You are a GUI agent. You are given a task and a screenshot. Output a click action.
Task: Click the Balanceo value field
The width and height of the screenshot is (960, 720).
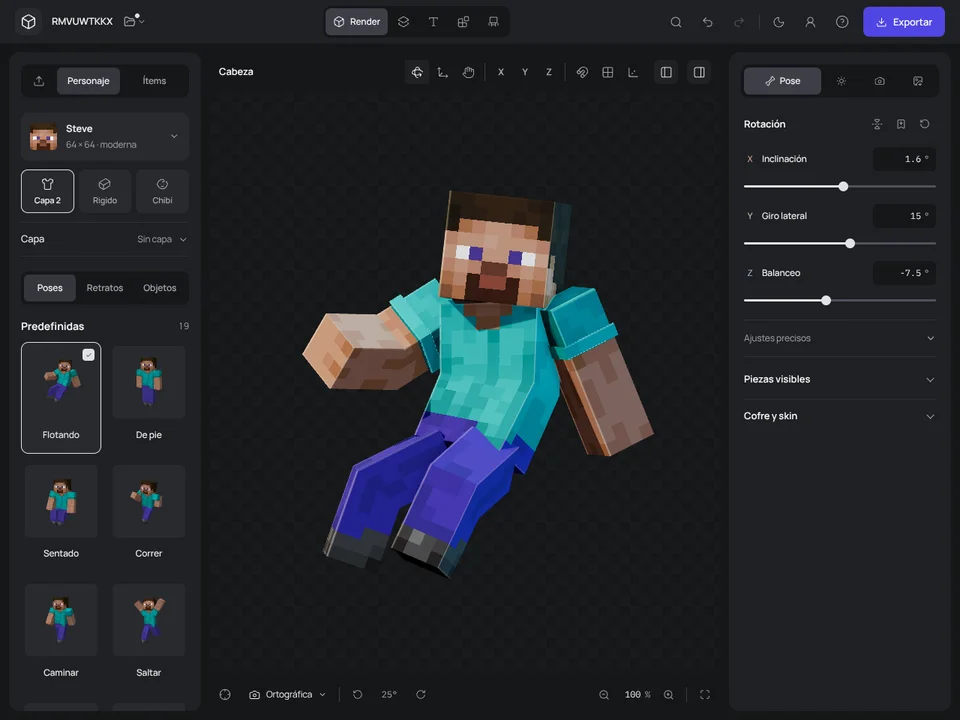[x=904, y=273]
